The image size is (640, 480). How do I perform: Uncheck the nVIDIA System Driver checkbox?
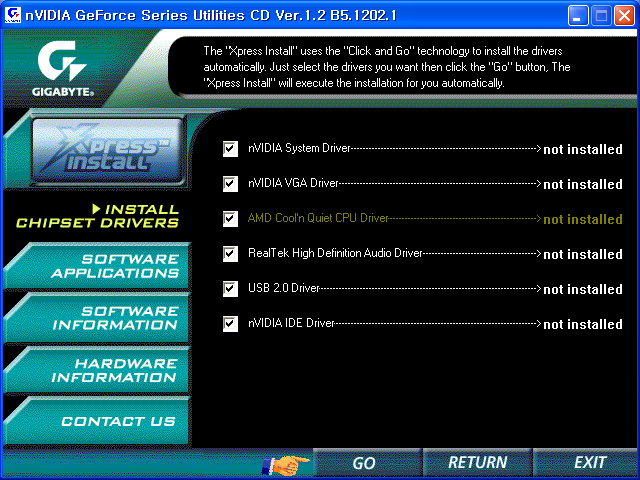coord(230,149)
